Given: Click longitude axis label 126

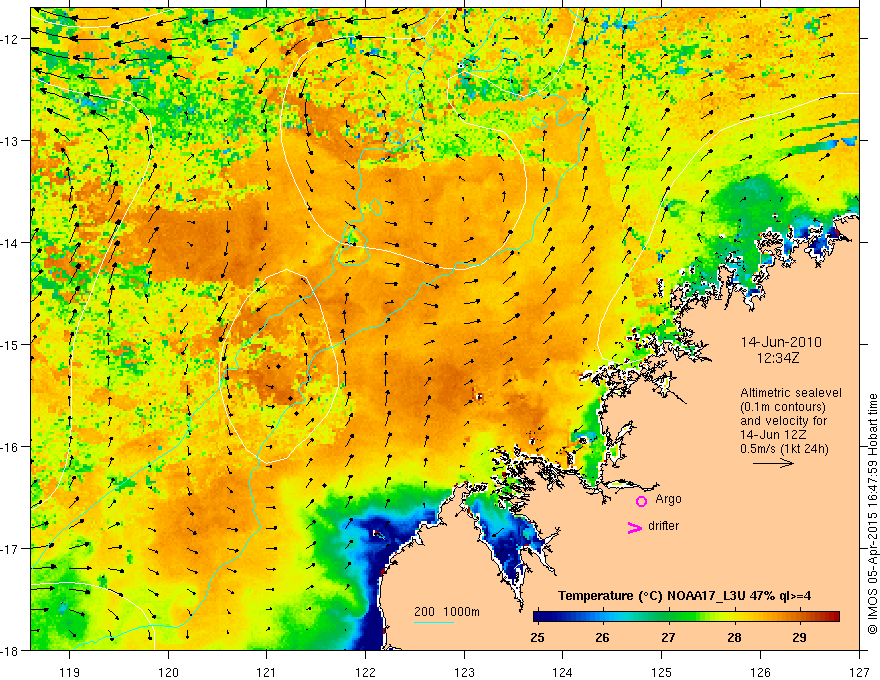Looking at the screenshot, I should (760, 672).
